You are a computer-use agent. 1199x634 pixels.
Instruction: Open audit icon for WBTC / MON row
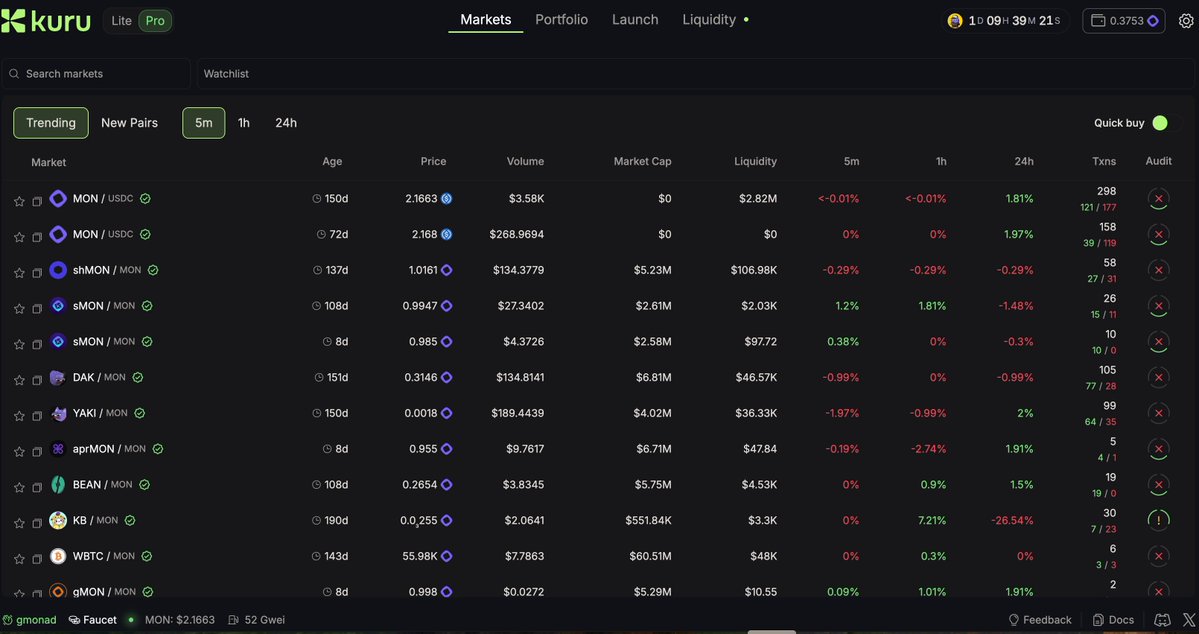(1158, 556)
